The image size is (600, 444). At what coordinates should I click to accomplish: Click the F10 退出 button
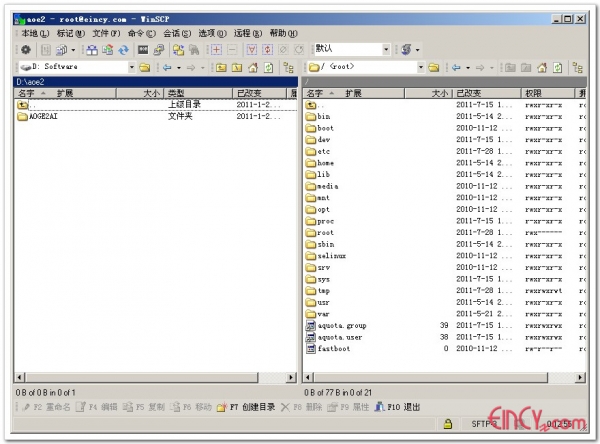click(x=398, y=407)
